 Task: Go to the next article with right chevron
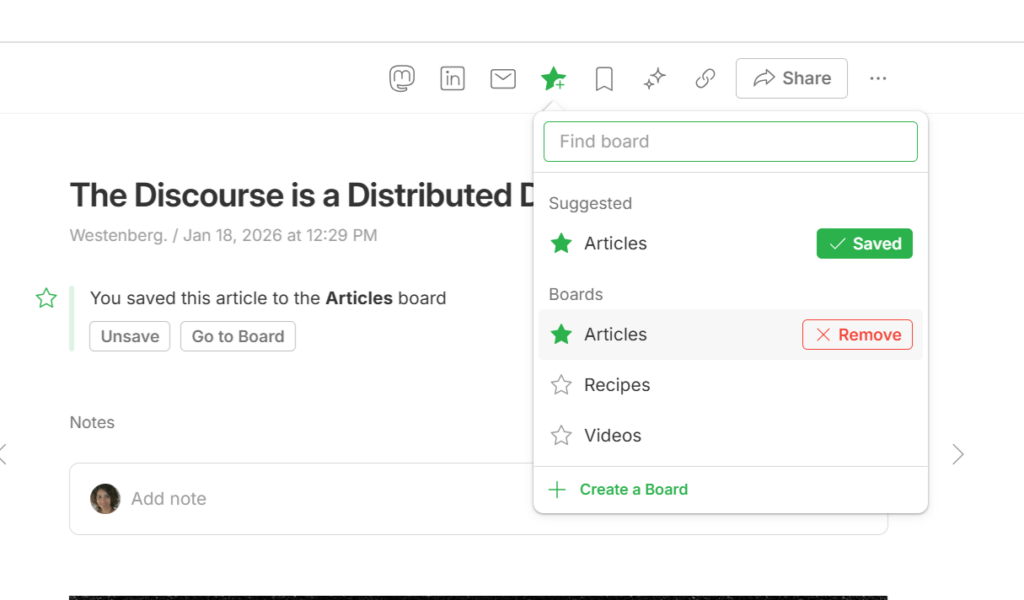point(958,454)
